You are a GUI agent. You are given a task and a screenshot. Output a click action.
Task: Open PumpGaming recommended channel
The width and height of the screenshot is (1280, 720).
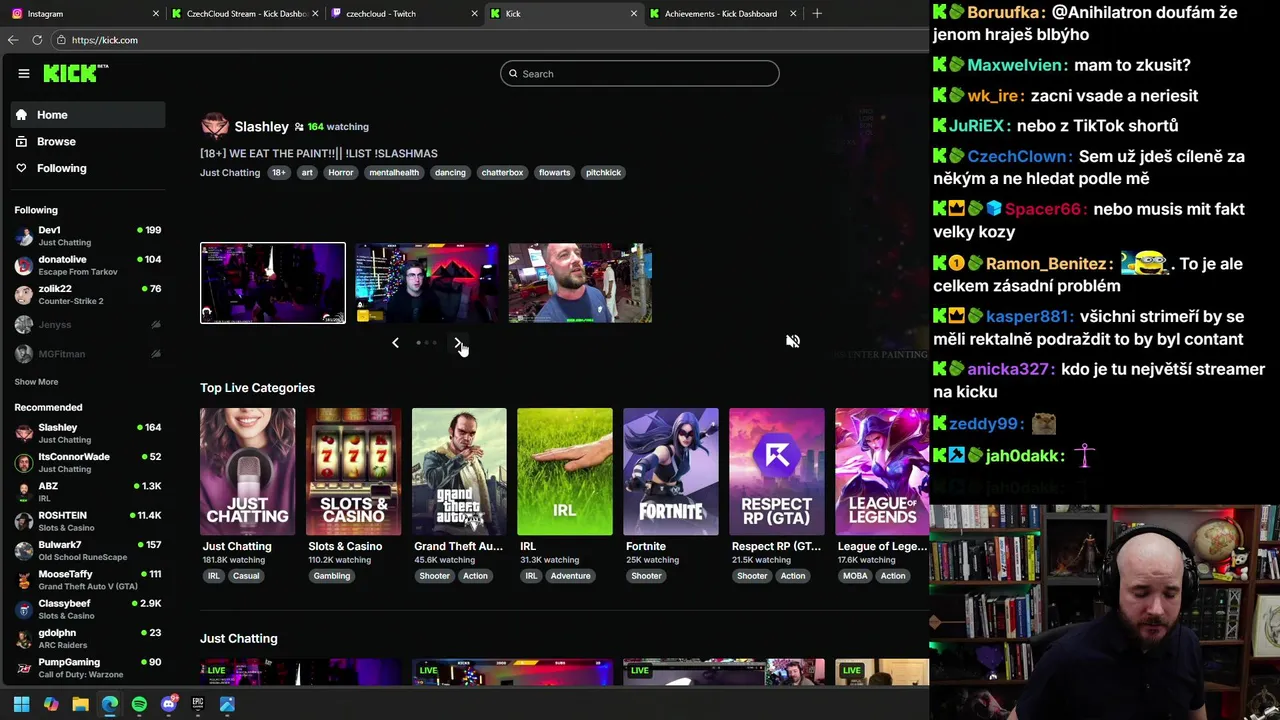(x=88, y=668)
